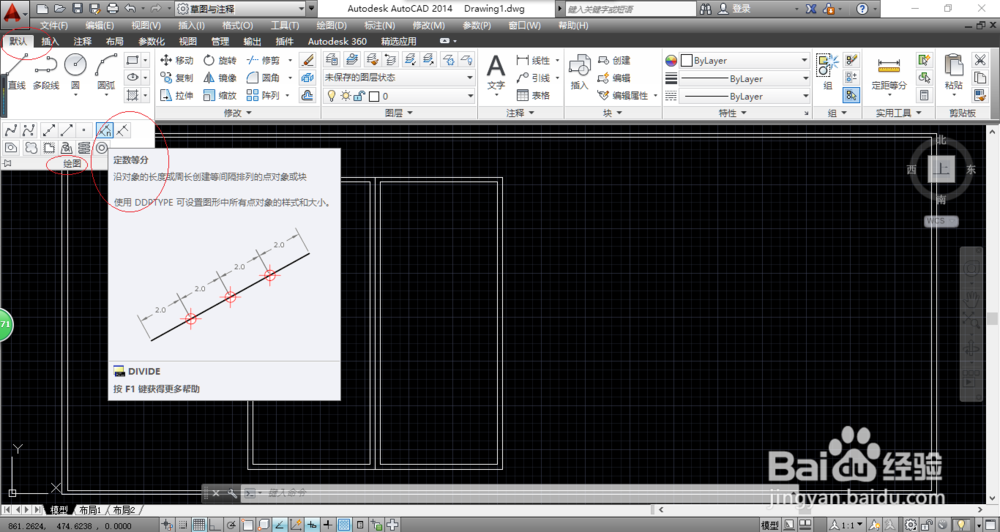This screenshot has width=1000, height=532.
Task: Open the Tools (工具) menu
Action: pos(285,26)
